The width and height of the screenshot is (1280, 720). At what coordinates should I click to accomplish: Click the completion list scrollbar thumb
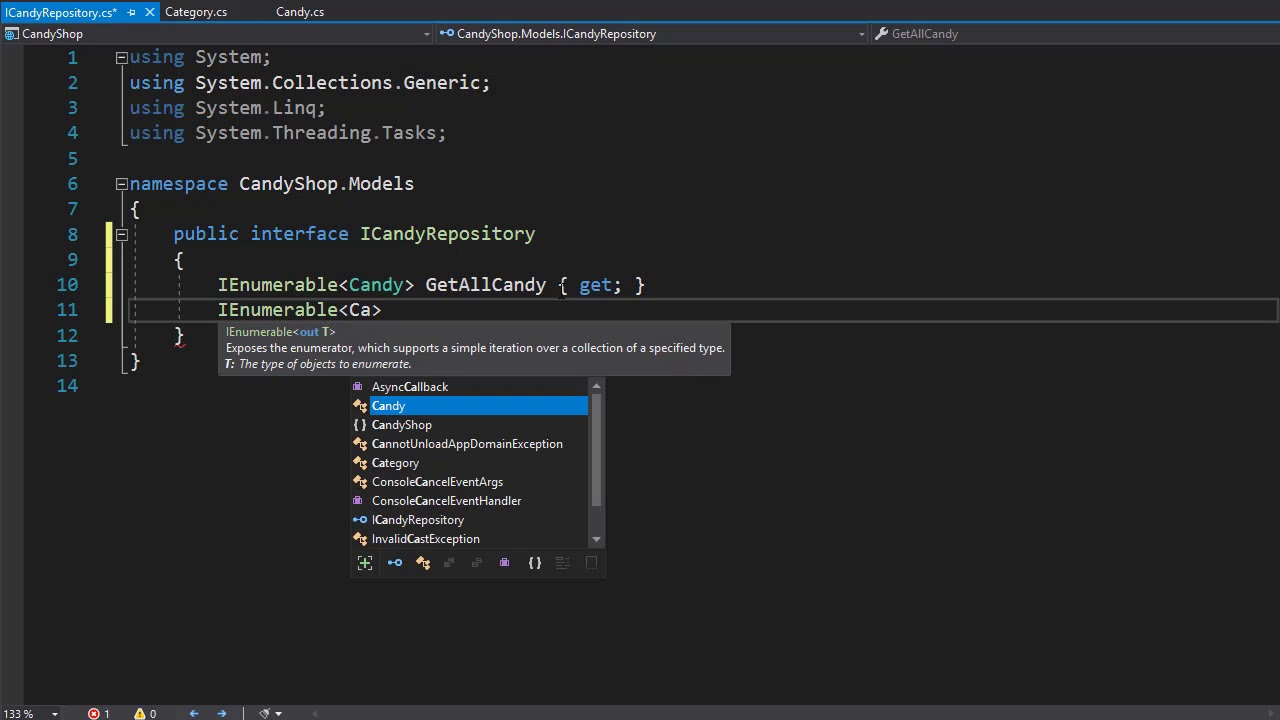597,449
